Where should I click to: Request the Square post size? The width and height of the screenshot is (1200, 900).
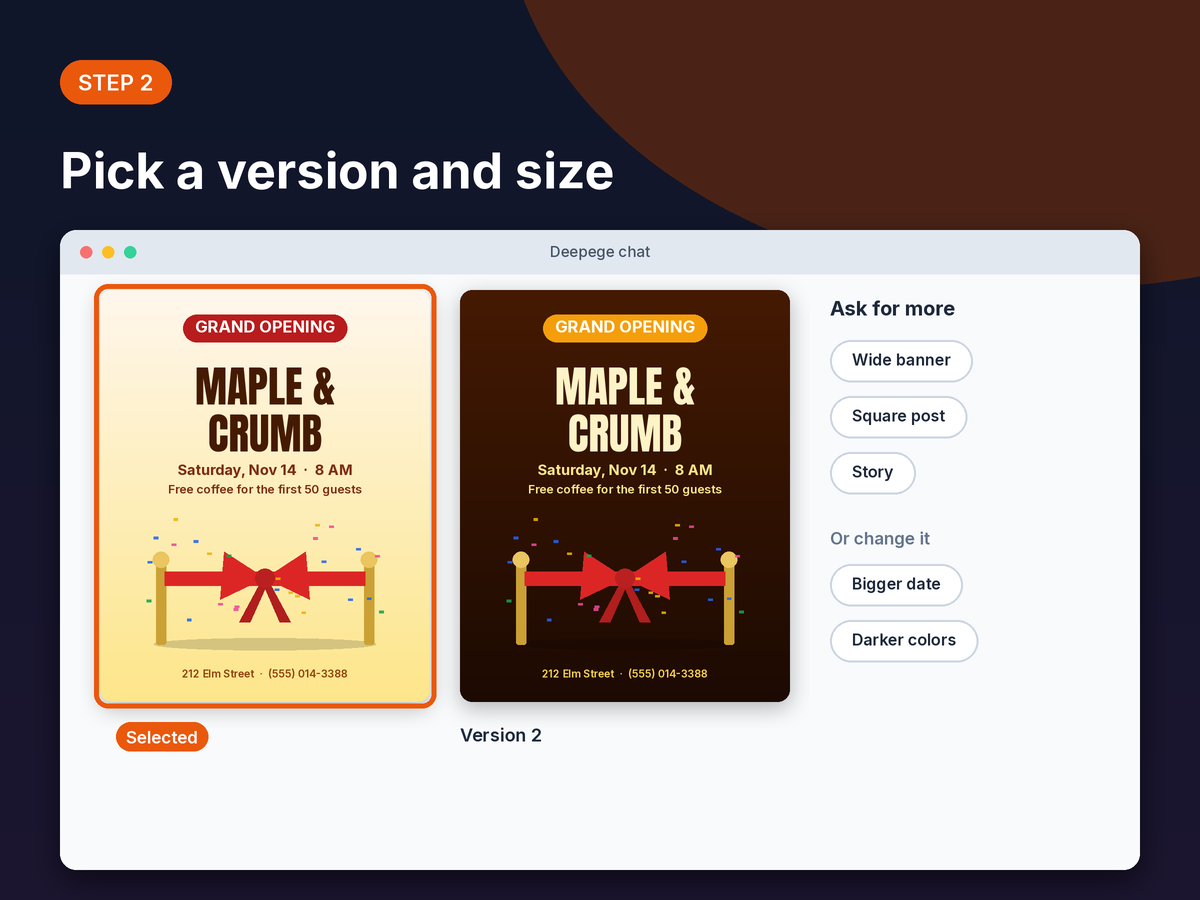(x=898, y=416)
